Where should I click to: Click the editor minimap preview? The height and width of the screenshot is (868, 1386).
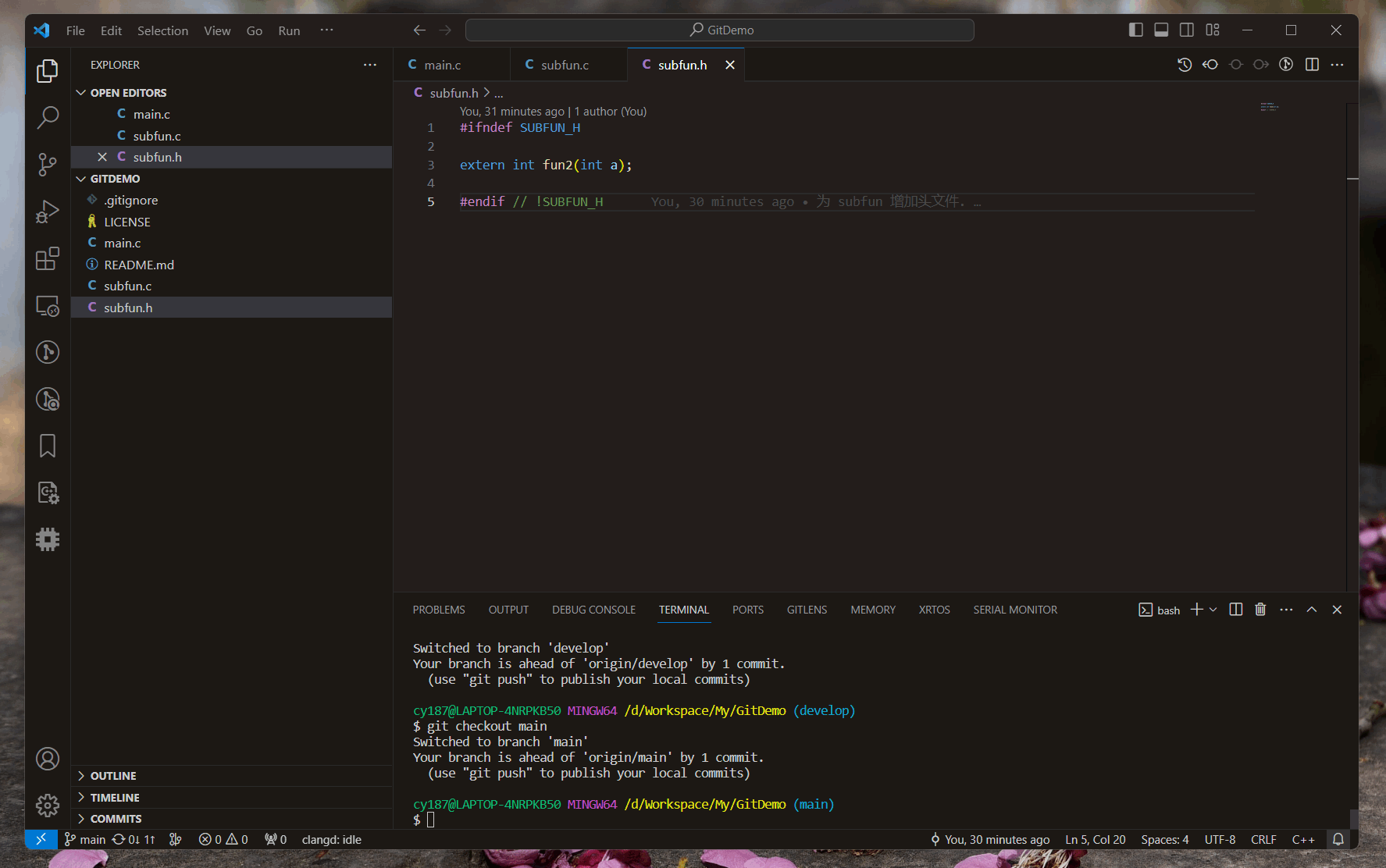coord(1269,107)
